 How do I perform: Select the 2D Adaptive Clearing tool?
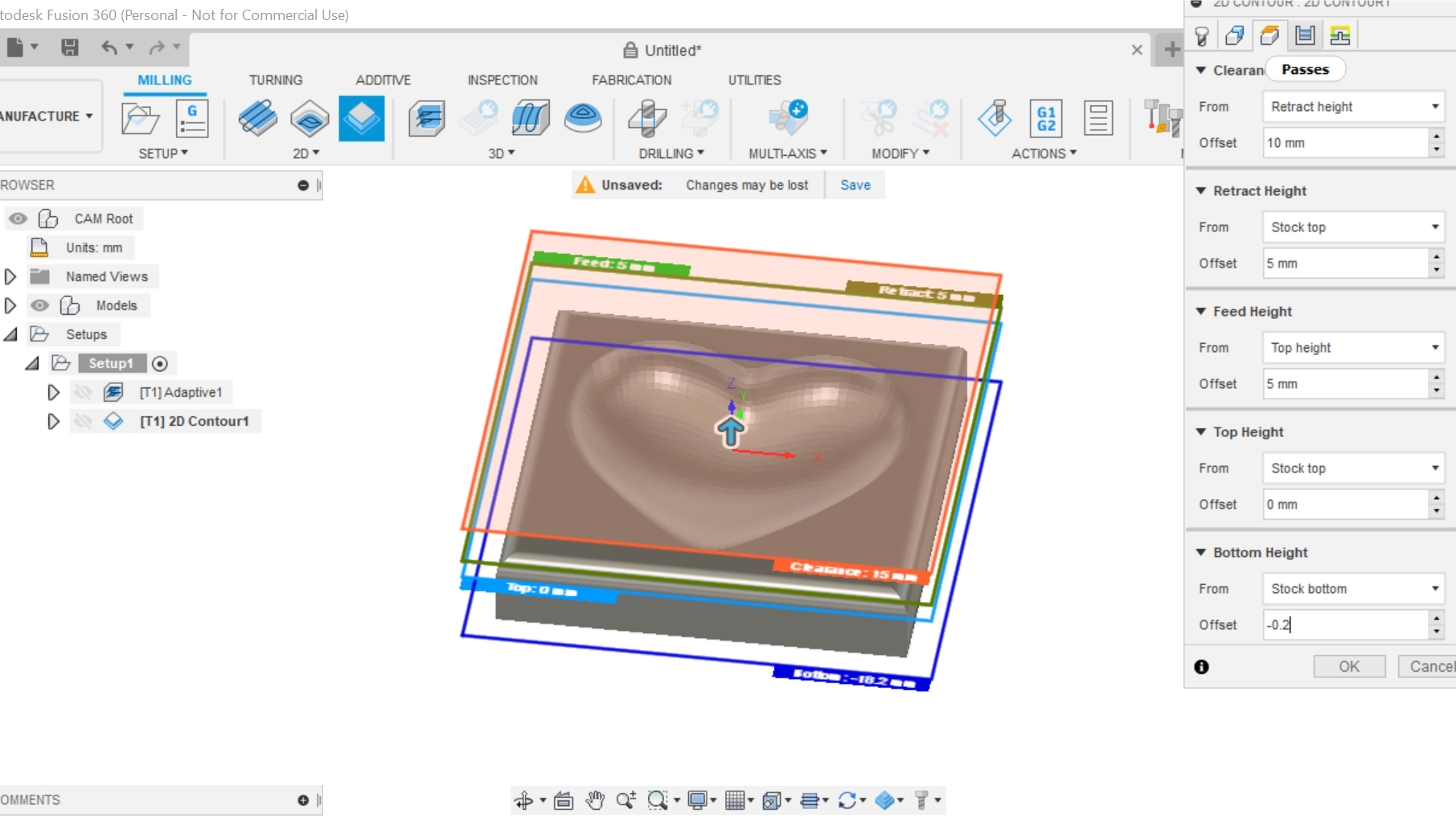(x=257, y=117)
